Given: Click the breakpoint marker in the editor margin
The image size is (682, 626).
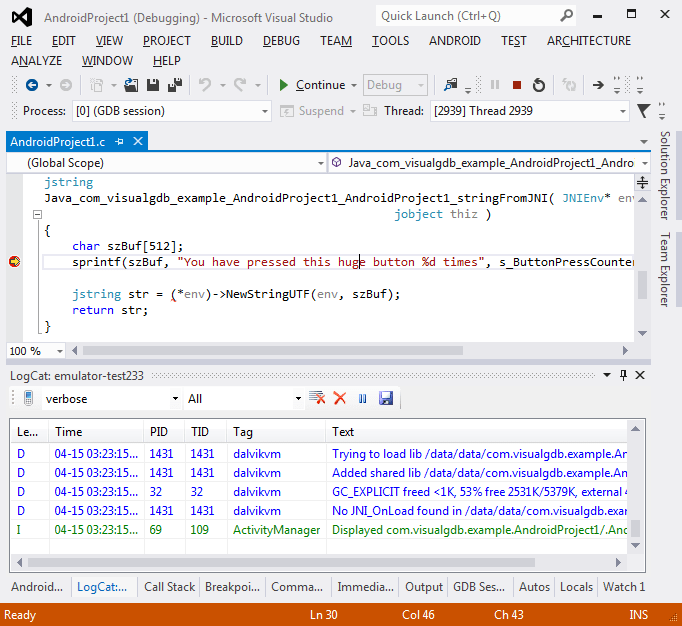Looking at the screenshot, I should point(14,261).
